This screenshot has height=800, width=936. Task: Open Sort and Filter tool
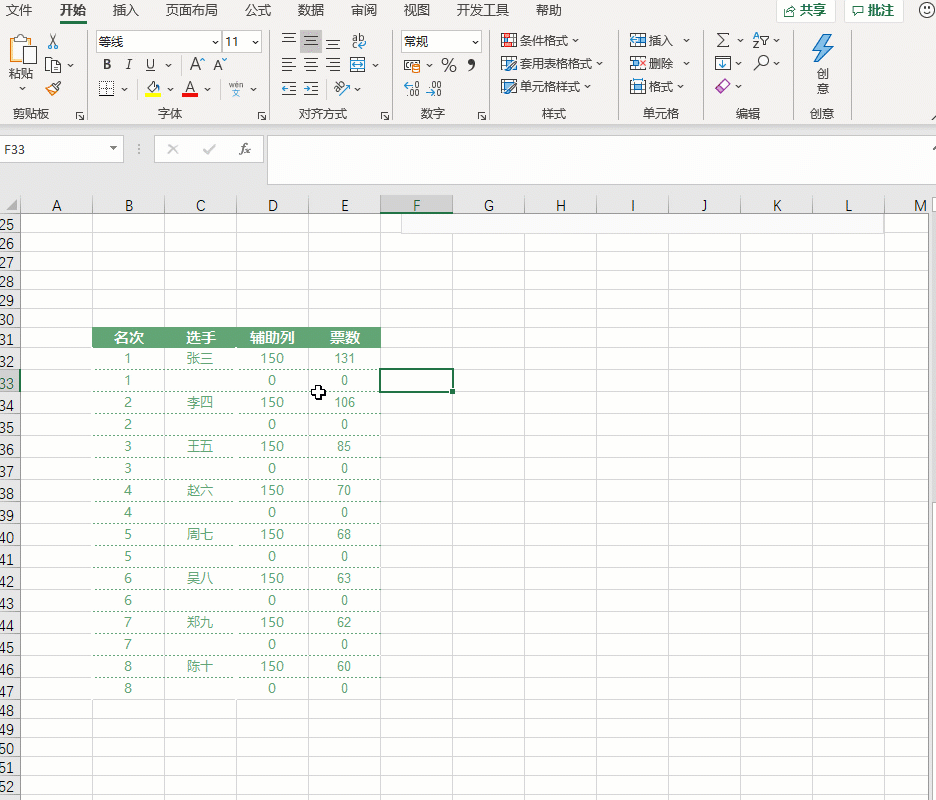coord(760,40)
